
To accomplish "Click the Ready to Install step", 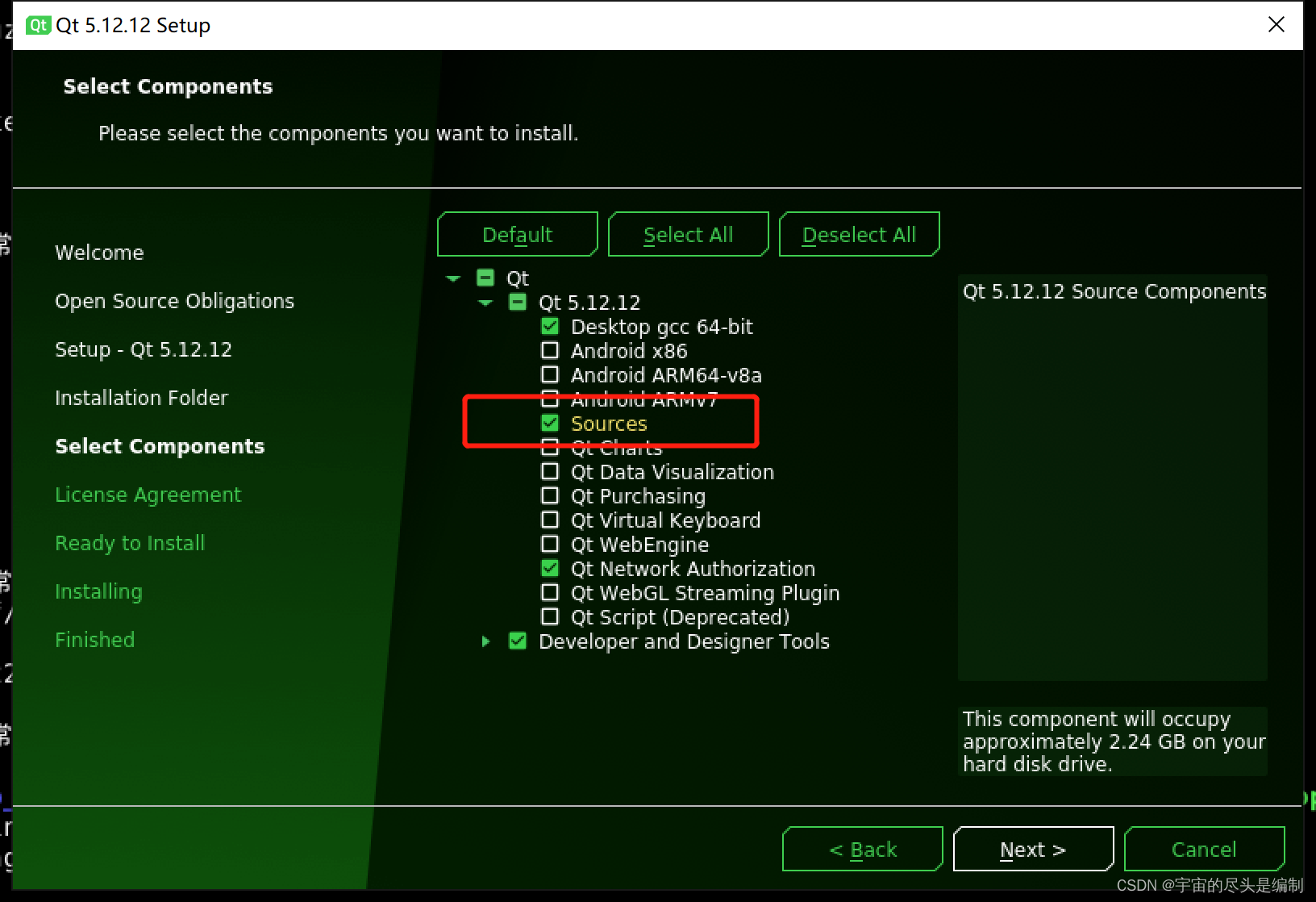I will coord(130,543).
